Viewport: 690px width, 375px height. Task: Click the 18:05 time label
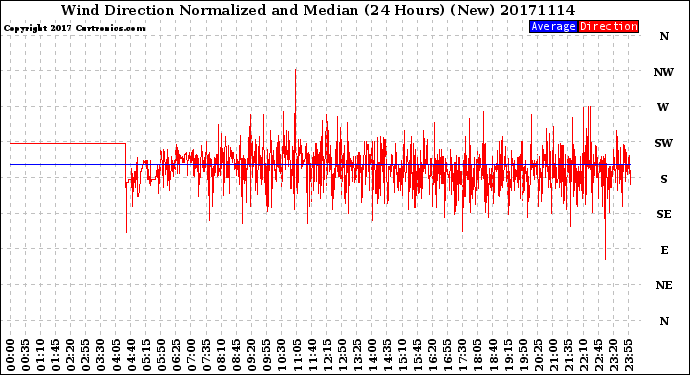point(477,355)
